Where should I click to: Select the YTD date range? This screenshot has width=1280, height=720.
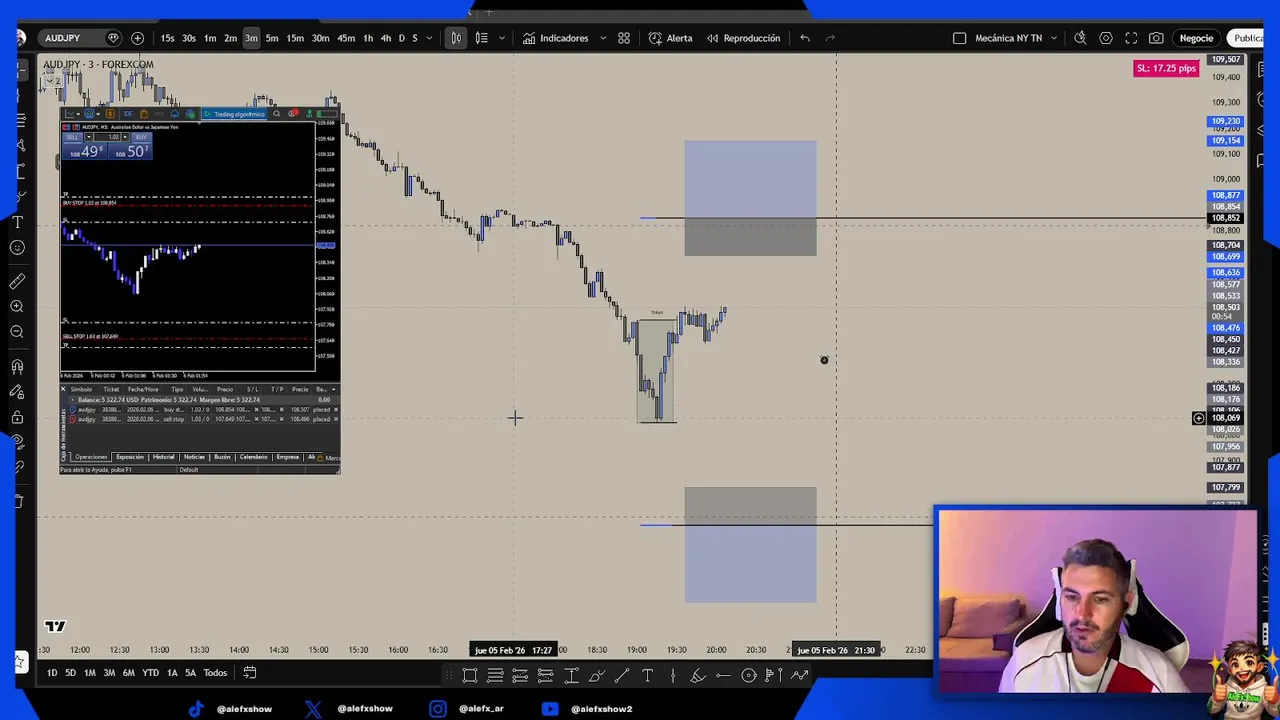[x=150, y=673]
